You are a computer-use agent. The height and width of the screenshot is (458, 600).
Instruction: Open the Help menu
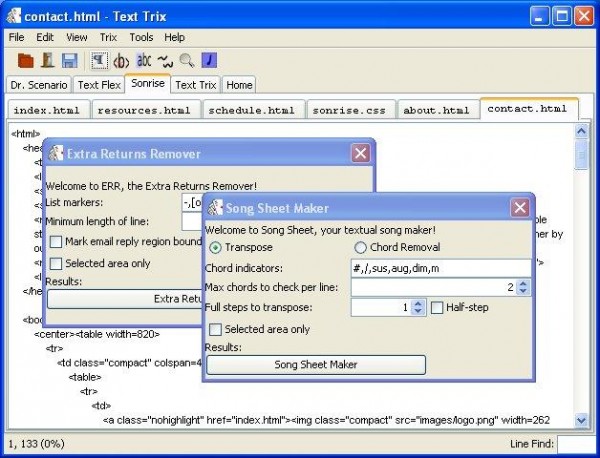174,37
